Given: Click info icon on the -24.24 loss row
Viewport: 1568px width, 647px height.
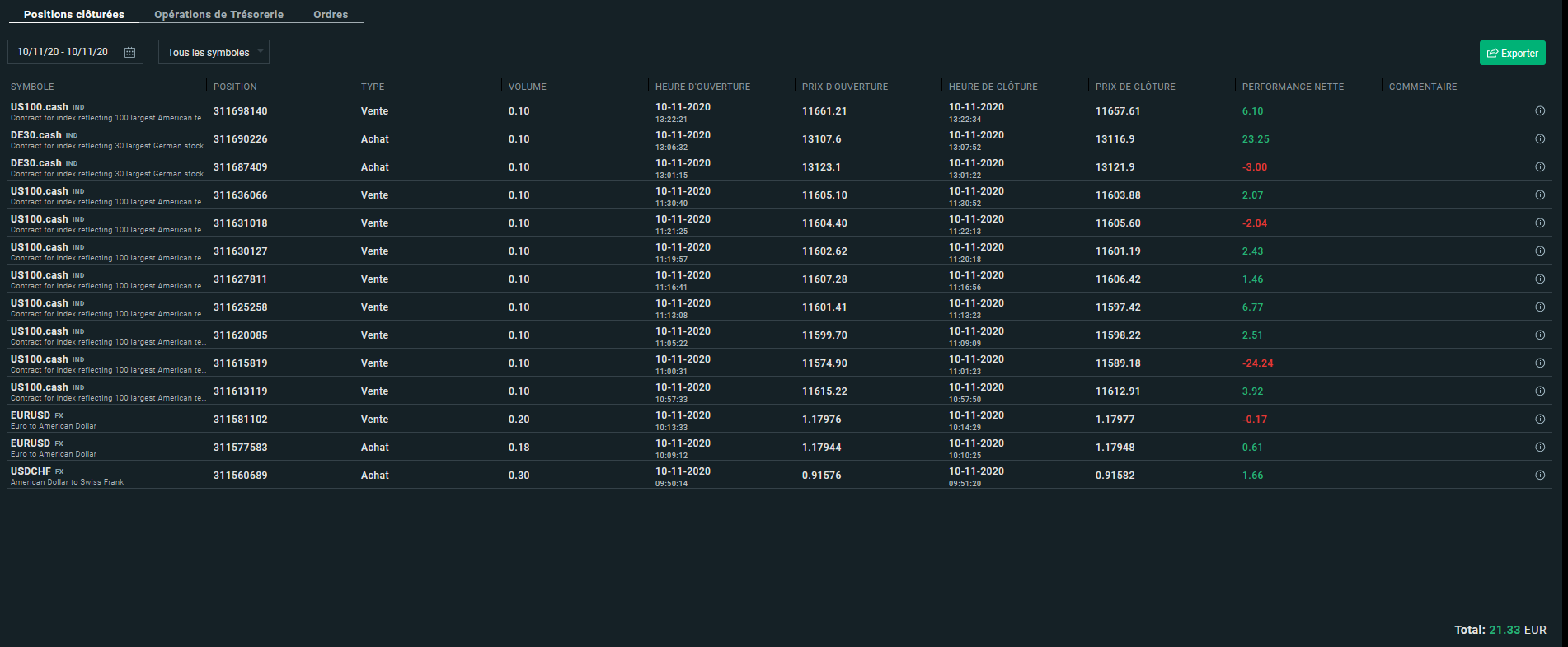Looking at the screenshot, I should pos(1540,363).
